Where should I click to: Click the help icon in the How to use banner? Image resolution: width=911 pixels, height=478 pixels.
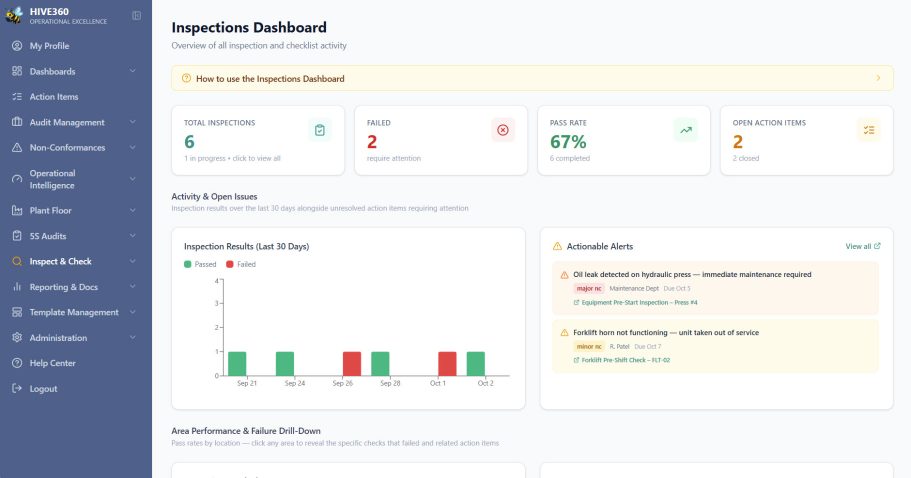pyautogui.click(x=186, y=78)
